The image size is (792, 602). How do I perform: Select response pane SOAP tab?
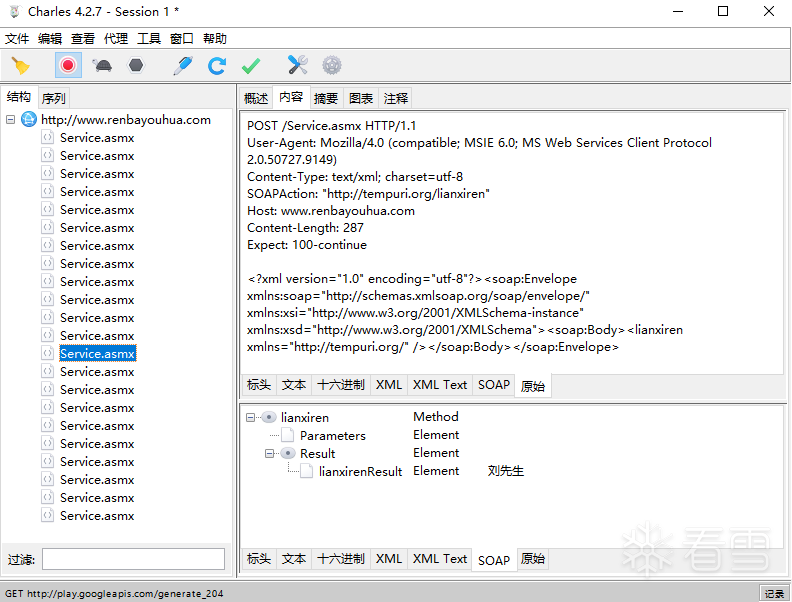(494, 561)
